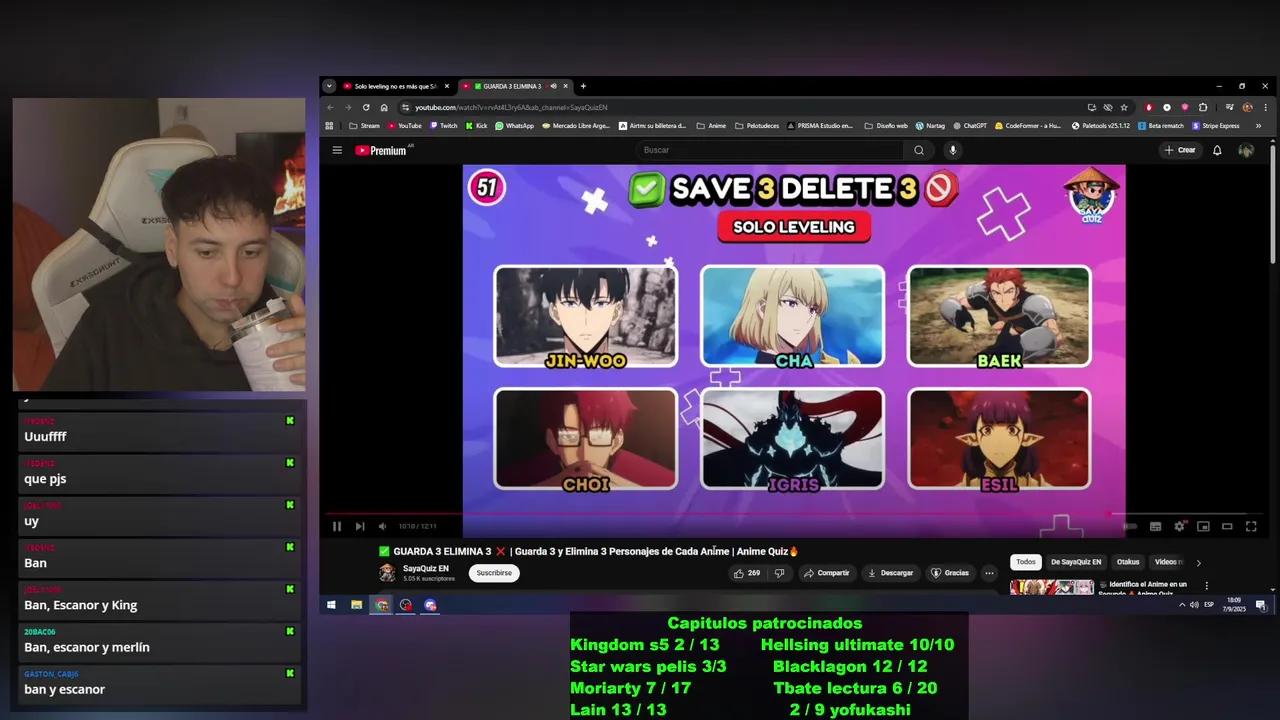Click the Suscribirse button
Image resolution: width=1280 pixels, height=720 pixels.
(x=494, y=573)
